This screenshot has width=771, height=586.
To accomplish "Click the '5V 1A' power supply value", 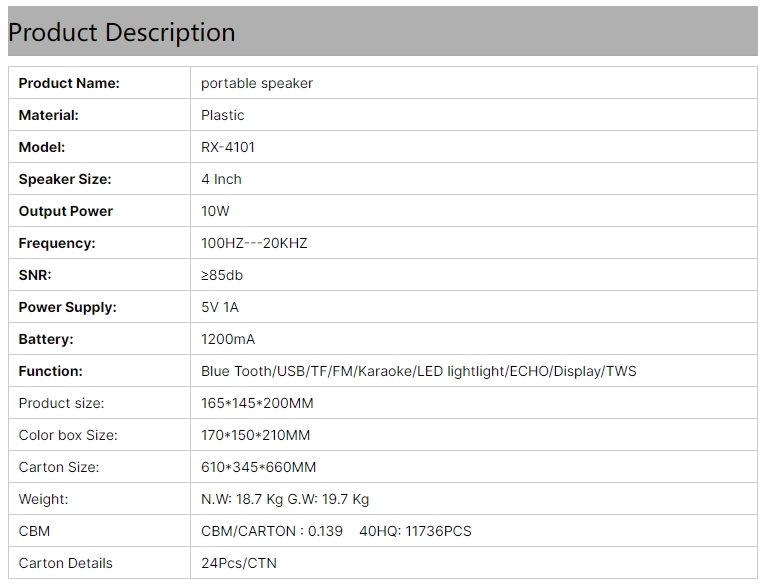I will pos(220,307).
